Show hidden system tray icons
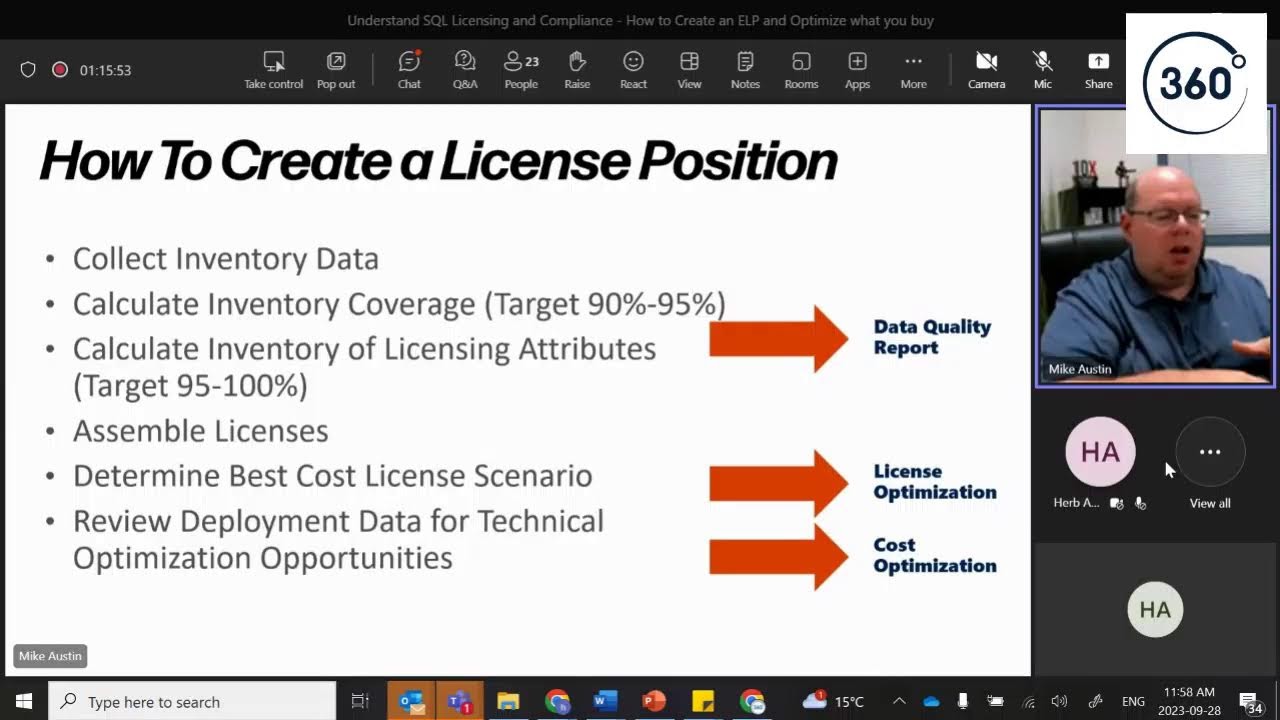1280x720 pixels. 899,701
